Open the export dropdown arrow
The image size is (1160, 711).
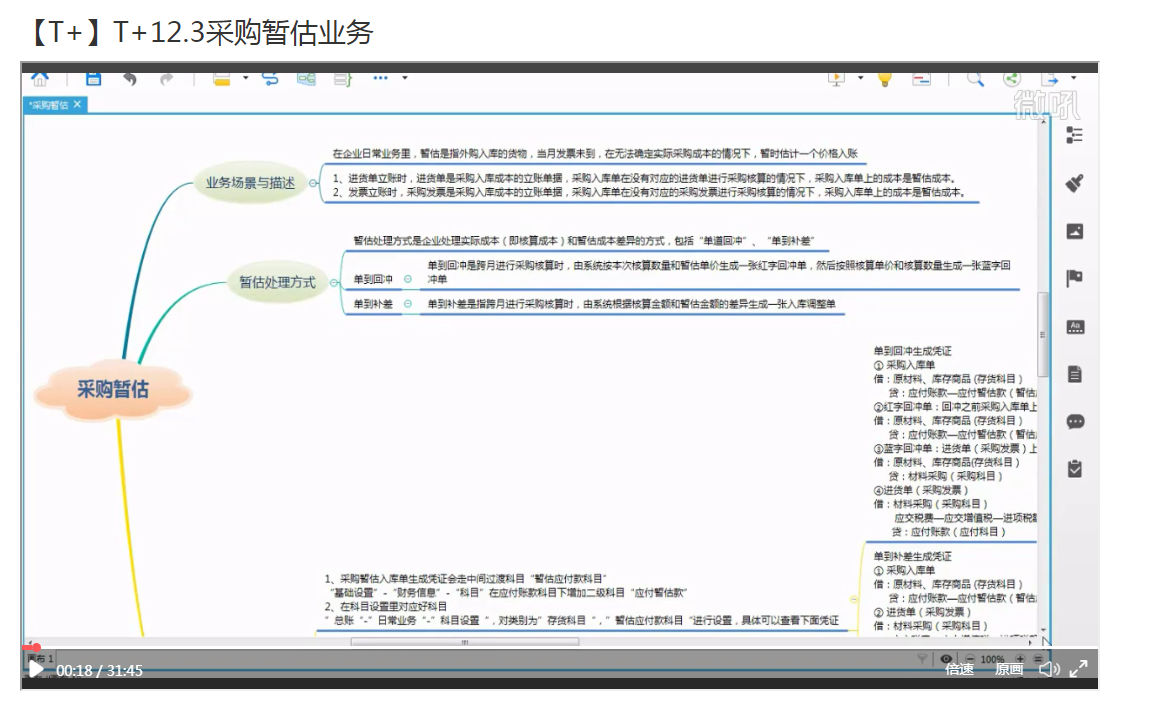(x=1073, y=78)
